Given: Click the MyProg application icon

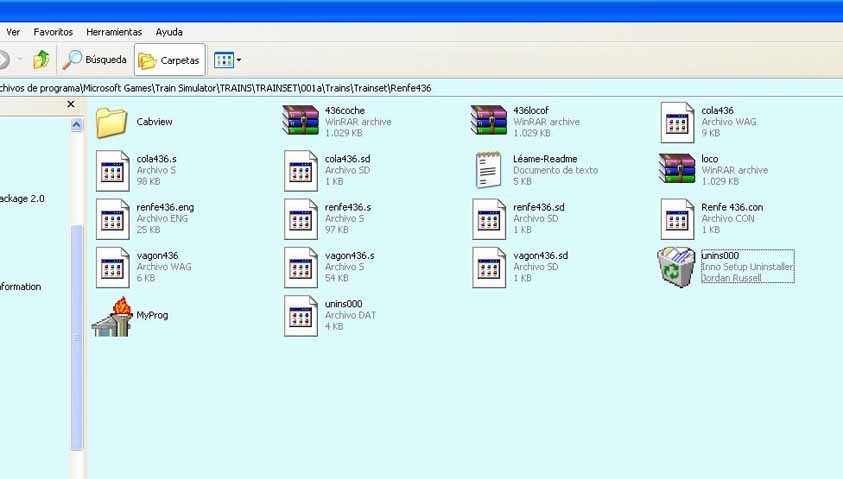Looking at the screenshot, I should 112,316.
